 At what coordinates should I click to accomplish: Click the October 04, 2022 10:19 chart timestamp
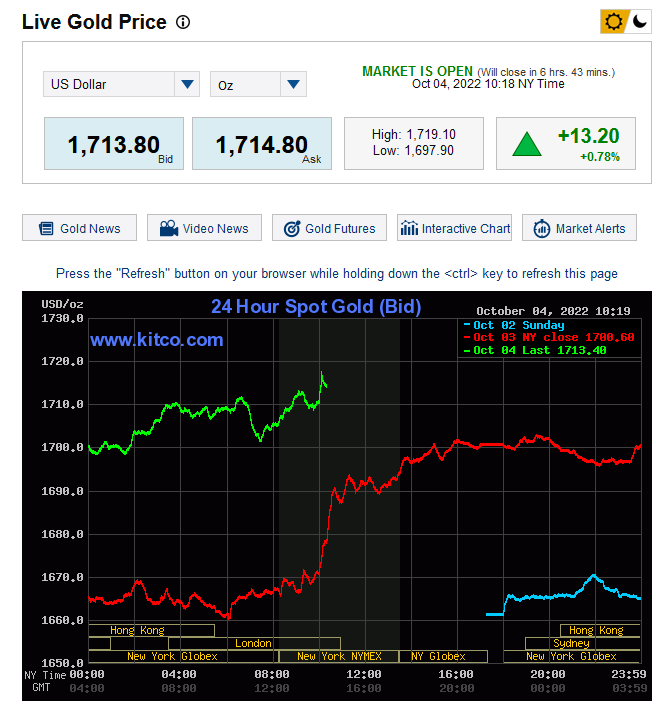click(x=553, y=311)
